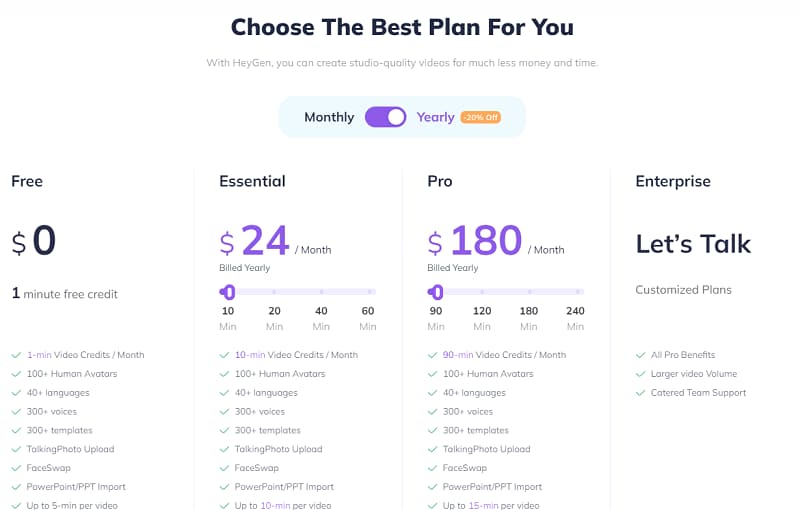Click the Let's Talk enterprise text
Viewport: 800px width, 510px height.
[693, 243]
